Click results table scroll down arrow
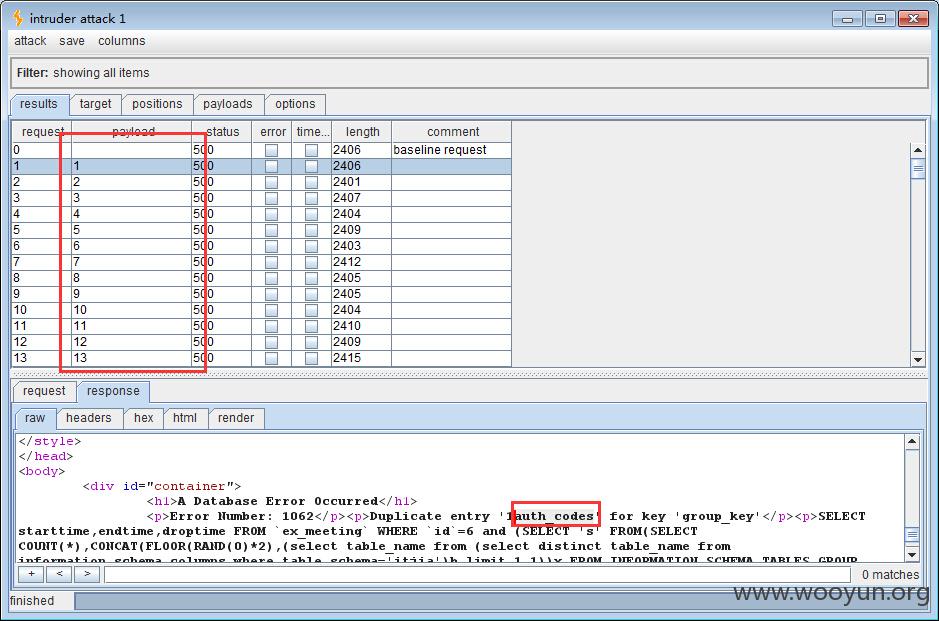 pos(917,359)
